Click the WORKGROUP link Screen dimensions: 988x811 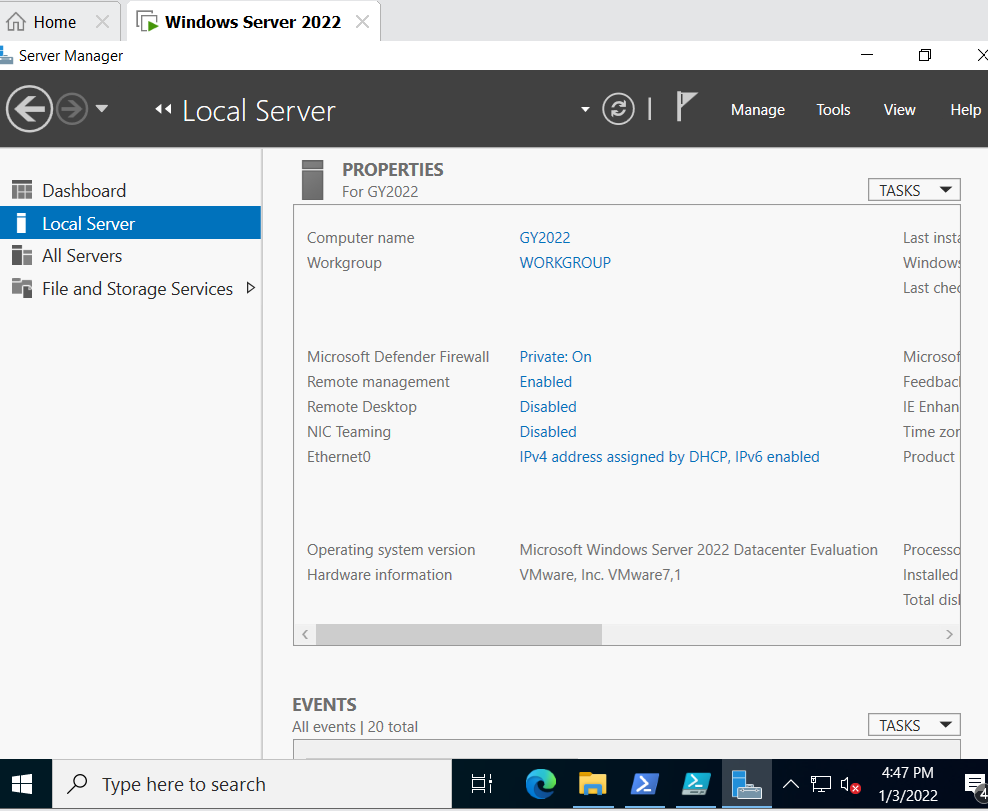[565, 263]
